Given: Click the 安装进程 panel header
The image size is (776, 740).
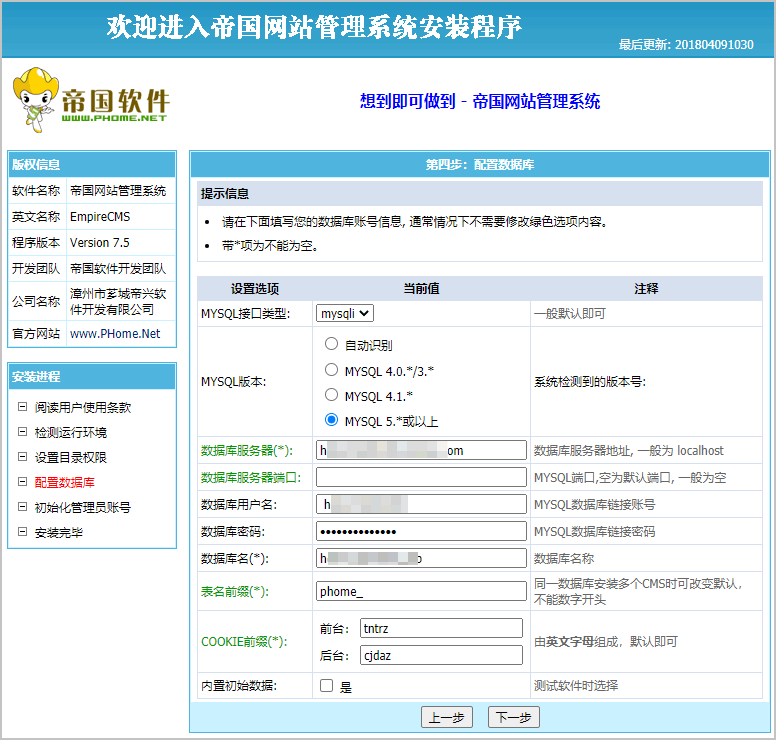Looking at the screenshot, I should click(92, 377).
